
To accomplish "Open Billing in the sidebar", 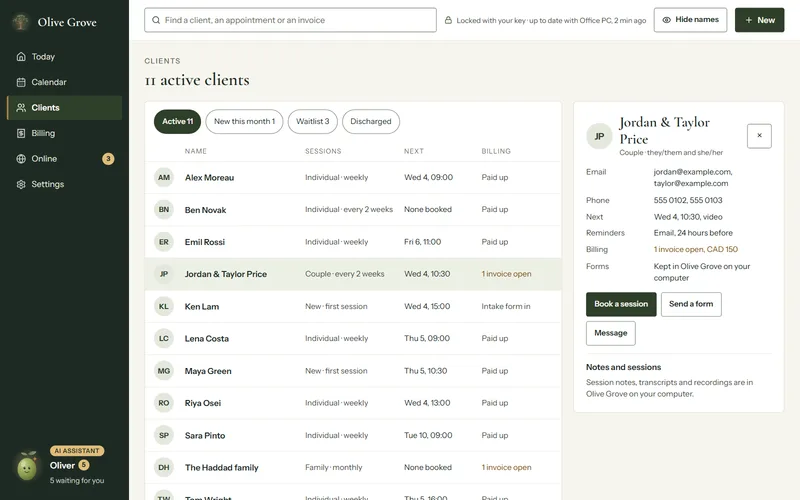I will click(x=64, y=133).
